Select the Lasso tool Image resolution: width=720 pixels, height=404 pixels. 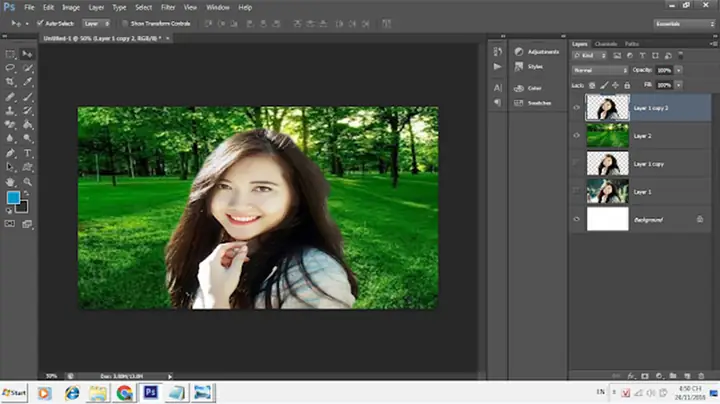tap(10, 68)
